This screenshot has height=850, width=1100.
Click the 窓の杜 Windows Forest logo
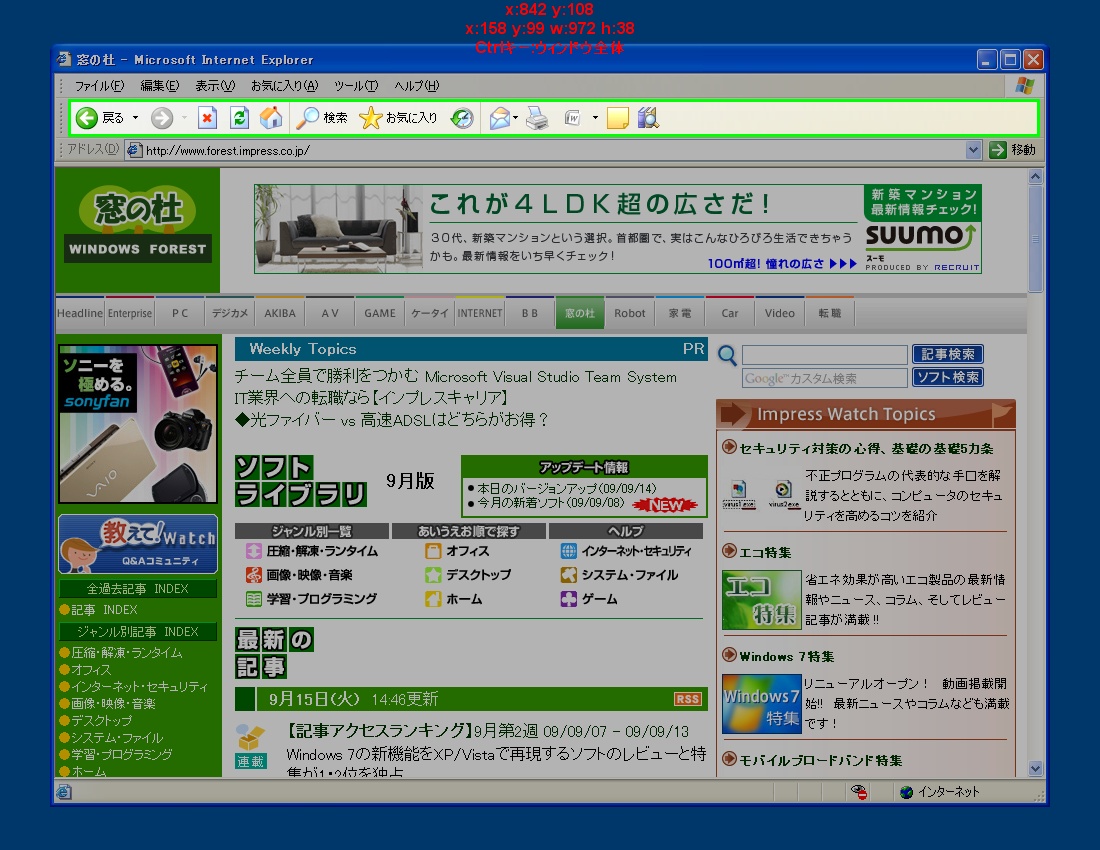[138, 224]
